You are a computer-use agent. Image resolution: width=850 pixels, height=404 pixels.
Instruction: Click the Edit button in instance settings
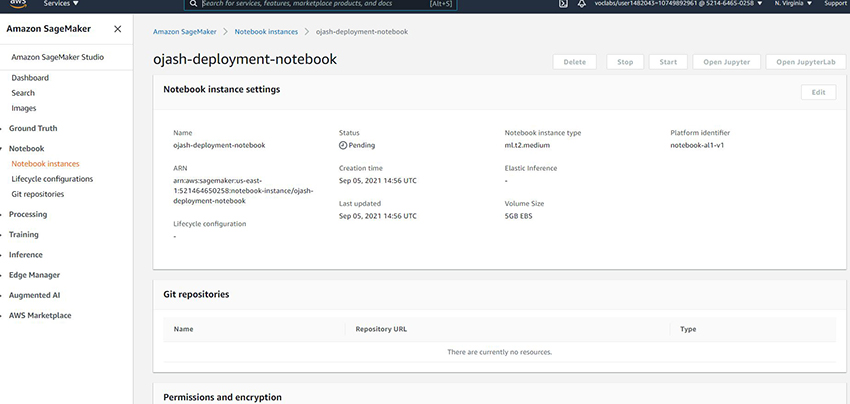[819, 92]
